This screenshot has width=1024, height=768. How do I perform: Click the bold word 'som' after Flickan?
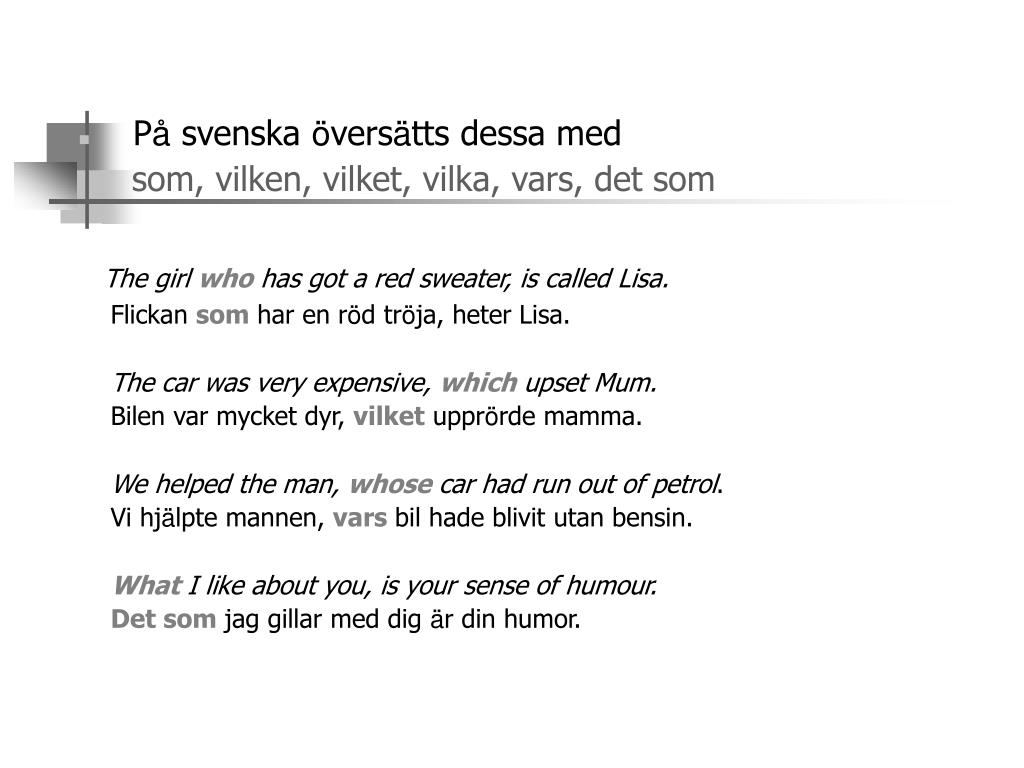(x=222, y=315)
